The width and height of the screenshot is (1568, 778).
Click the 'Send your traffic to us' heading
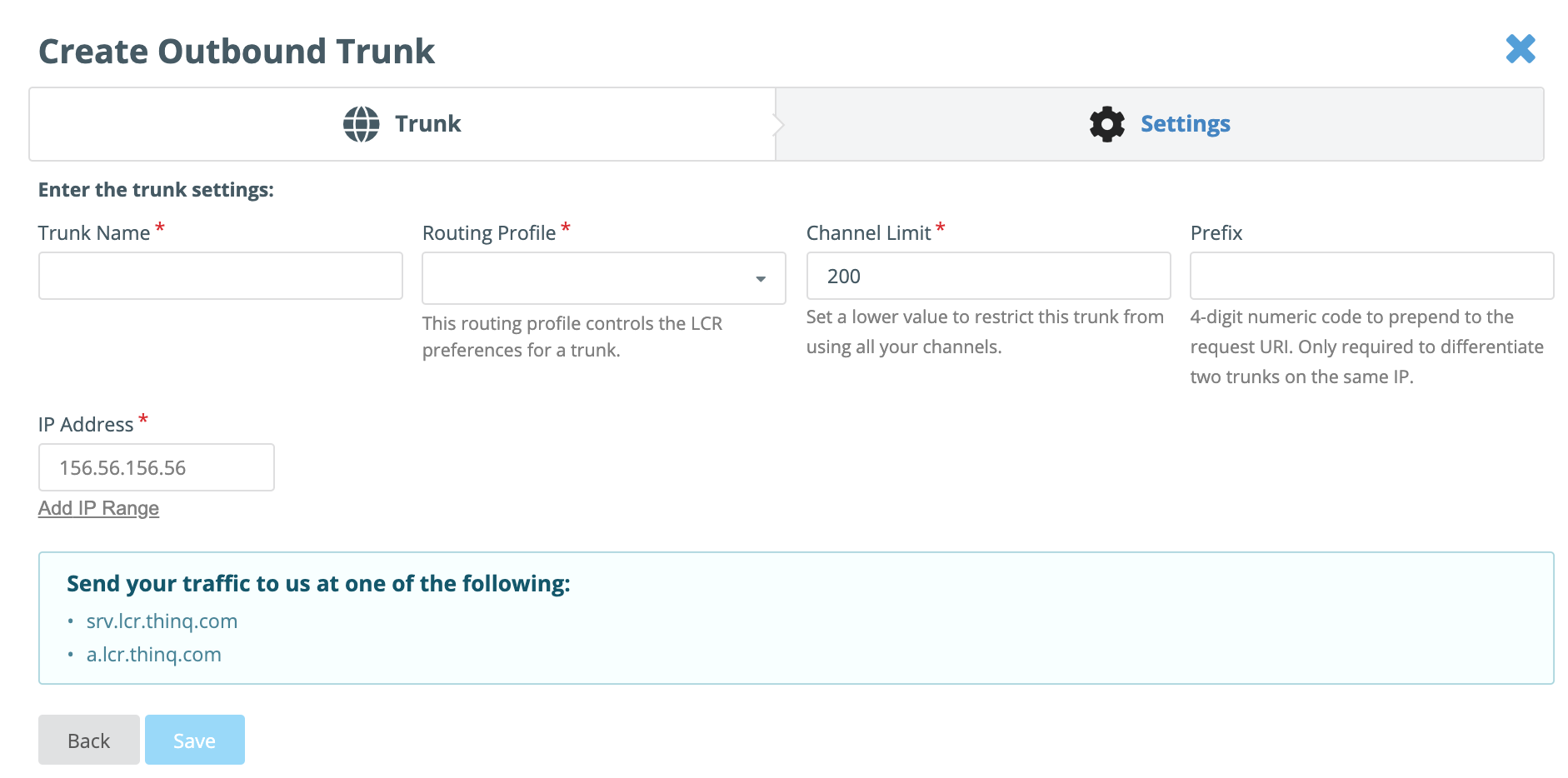click(318, 584)
